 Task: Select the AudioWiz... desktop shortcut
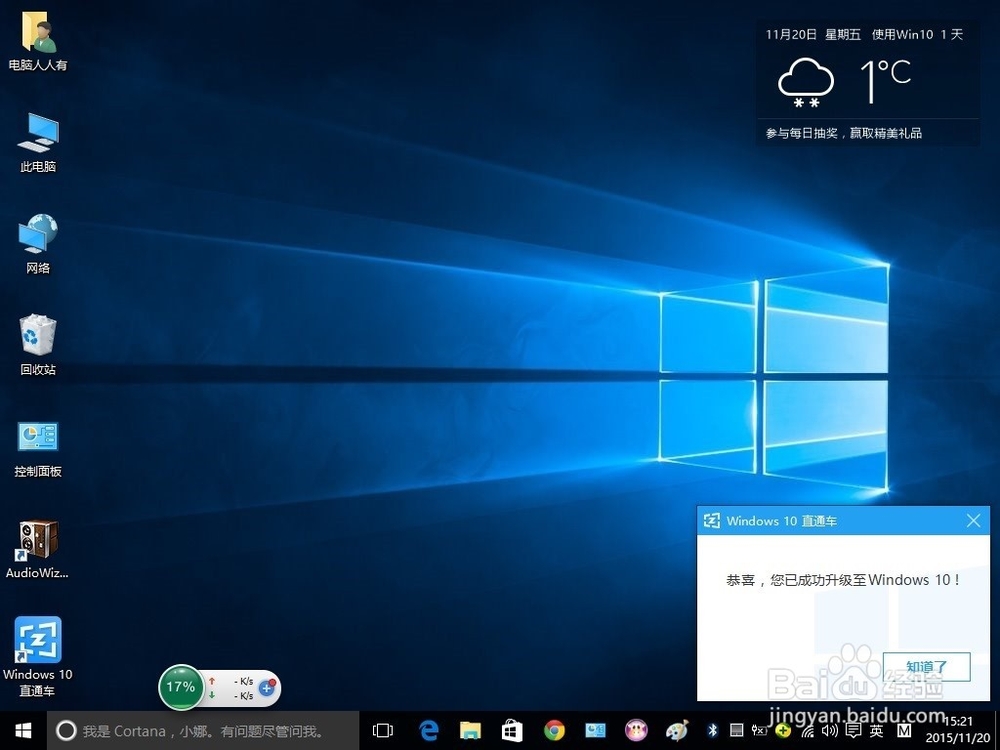(38, 549)
